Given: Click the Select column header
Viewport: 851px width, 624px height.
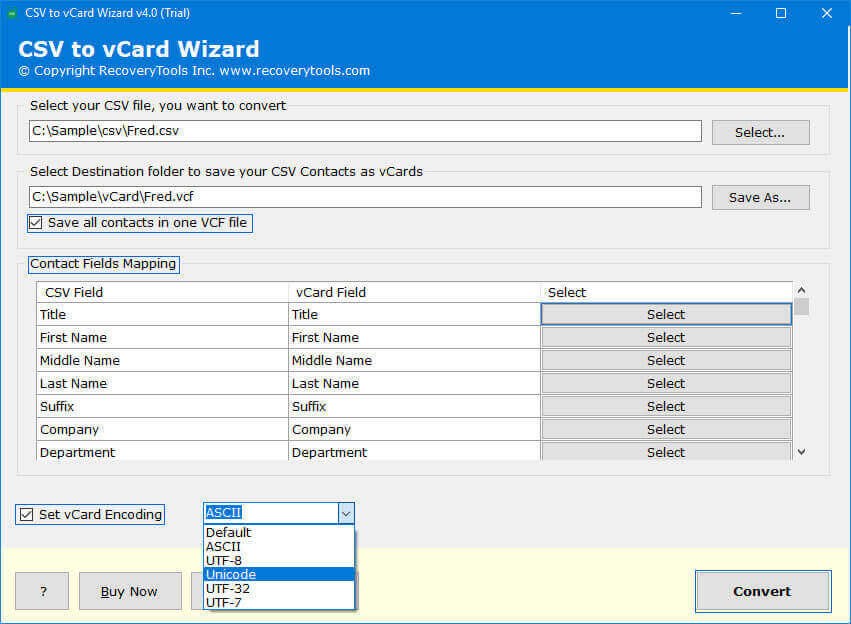Looking at the screenshot, I should [x=666, y=292].
